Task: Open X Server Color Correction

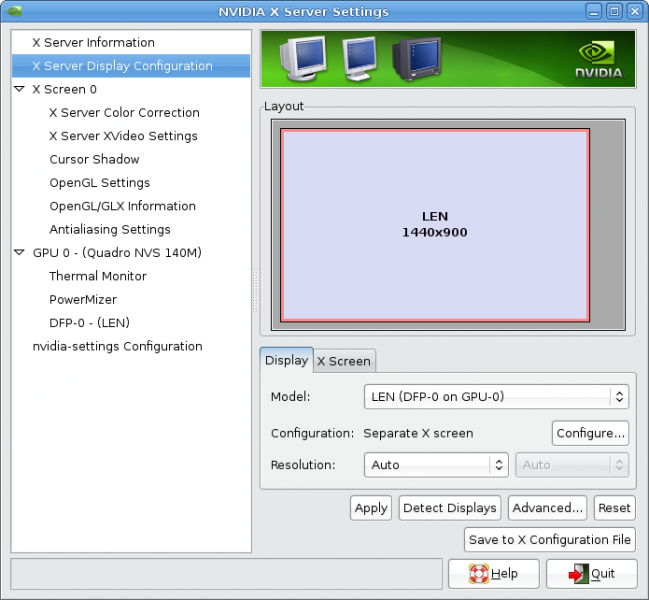Action: (x=124, y=112)
